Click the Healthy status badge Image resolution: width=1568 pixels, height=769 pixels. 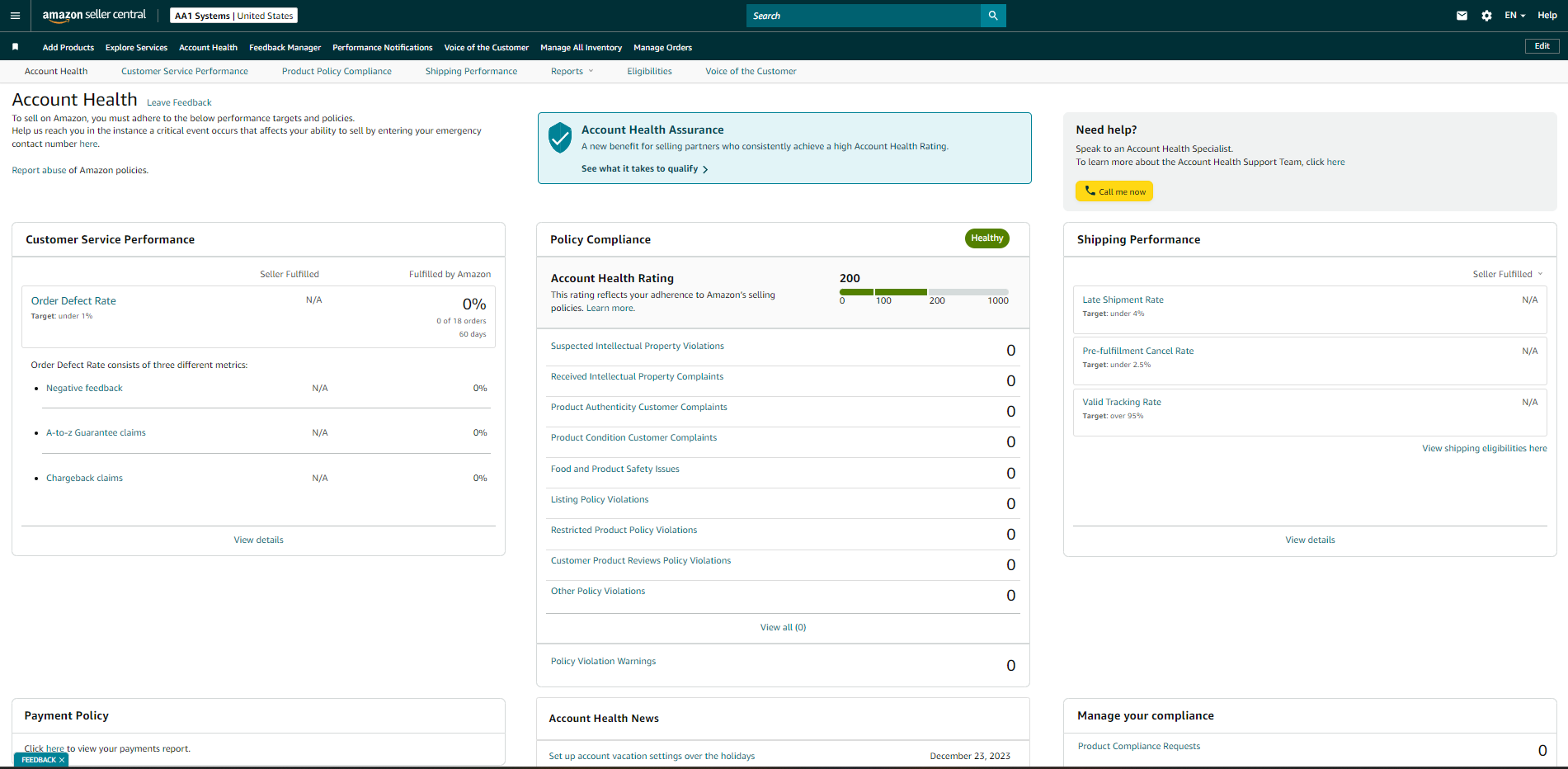[986, 238]
